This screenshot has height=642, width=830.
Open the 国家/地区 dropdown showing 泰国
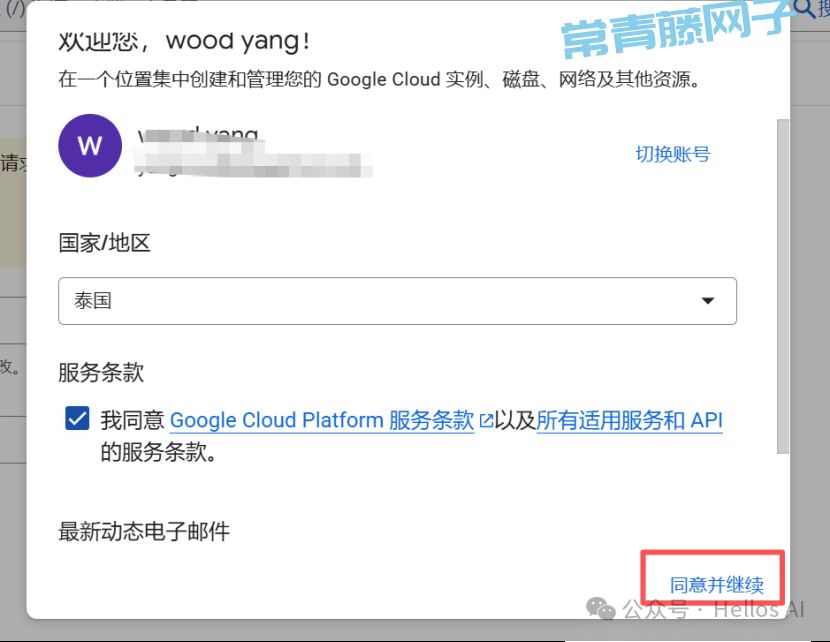[397, 301]
